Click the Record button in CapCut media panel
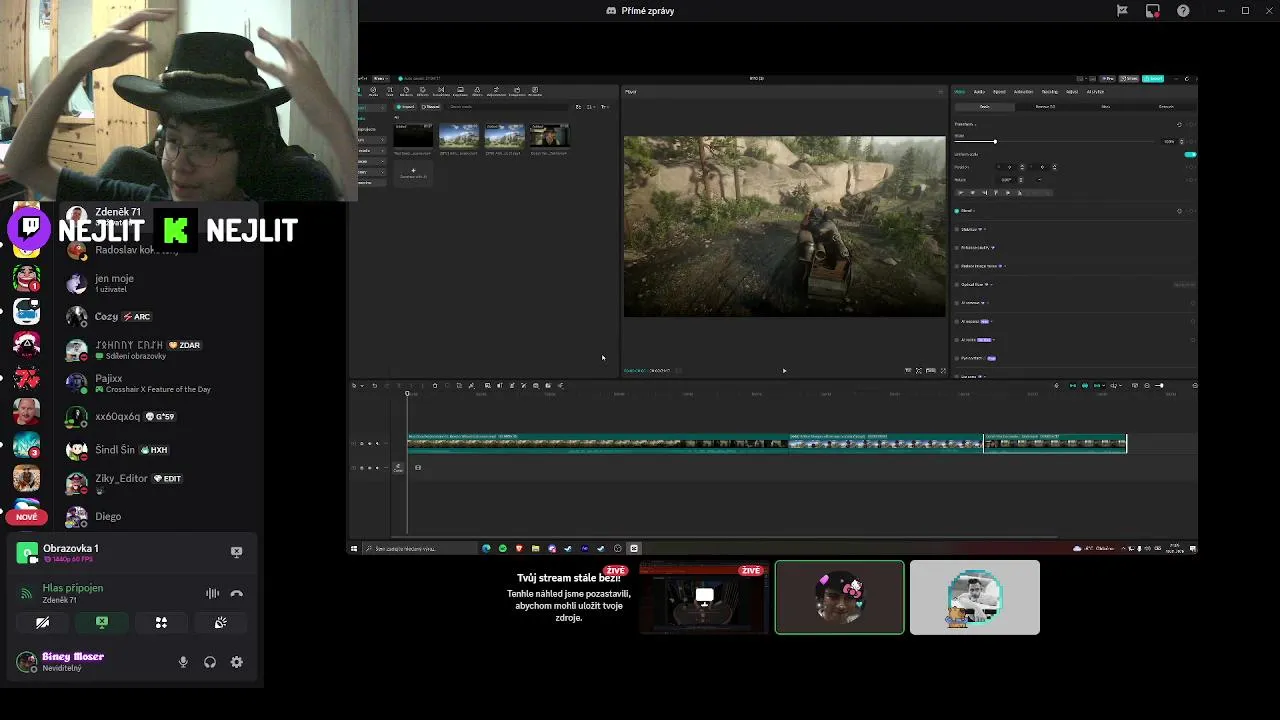 coord(430,107)
